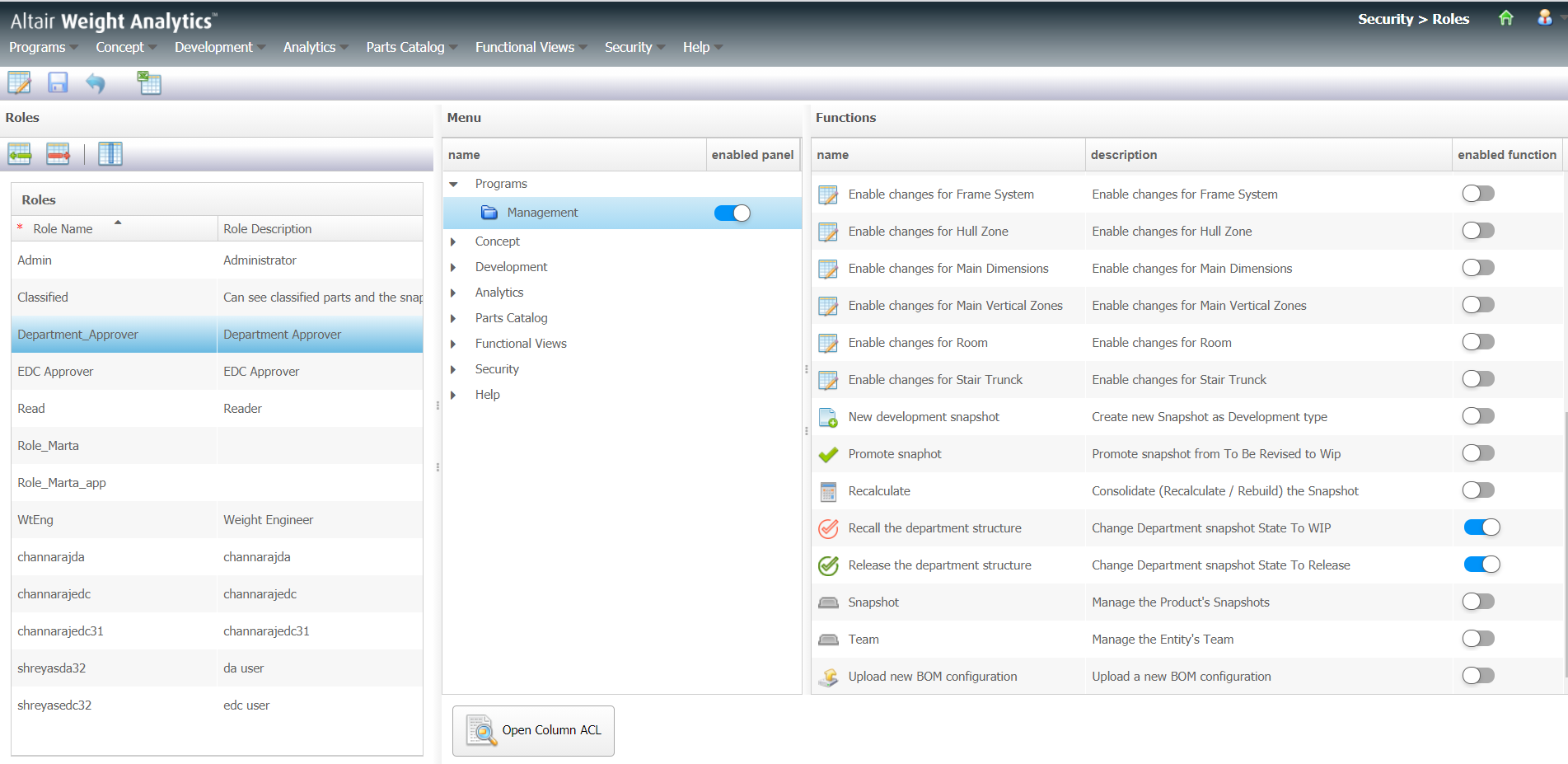Viewport: 1568px width, 764px height.
Task: Go to home via green house icon
Action: [1505, 18]
